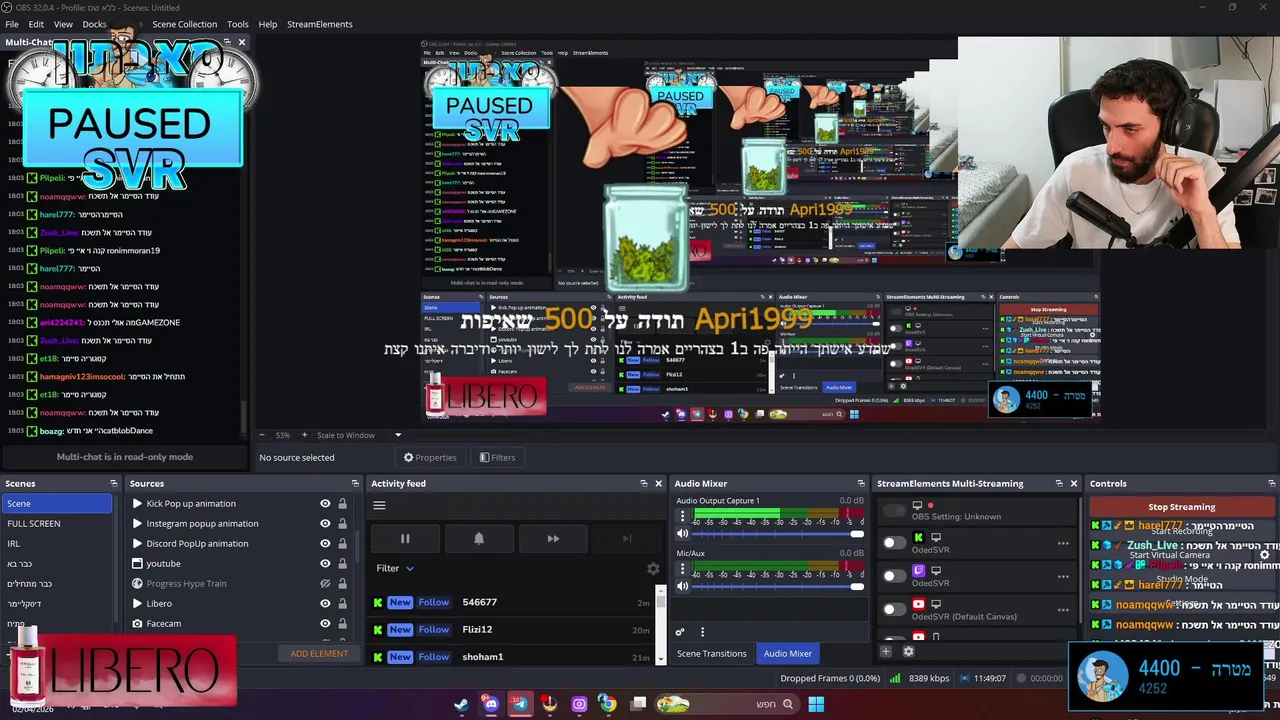This screenshot has height=720, width=1280.
Task: Open Activity feed settings gear
Action: point(653,568)
